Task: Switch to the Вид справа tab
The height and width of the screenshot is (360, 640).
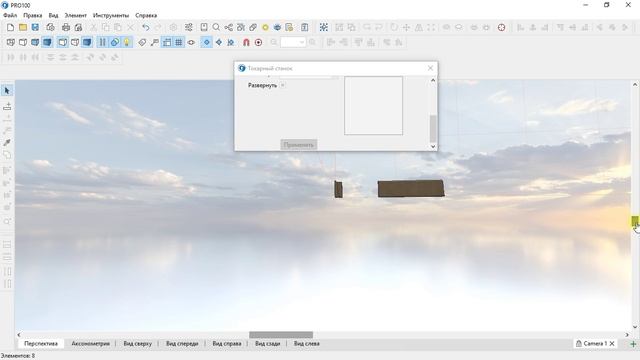Action: click(227, 344)
